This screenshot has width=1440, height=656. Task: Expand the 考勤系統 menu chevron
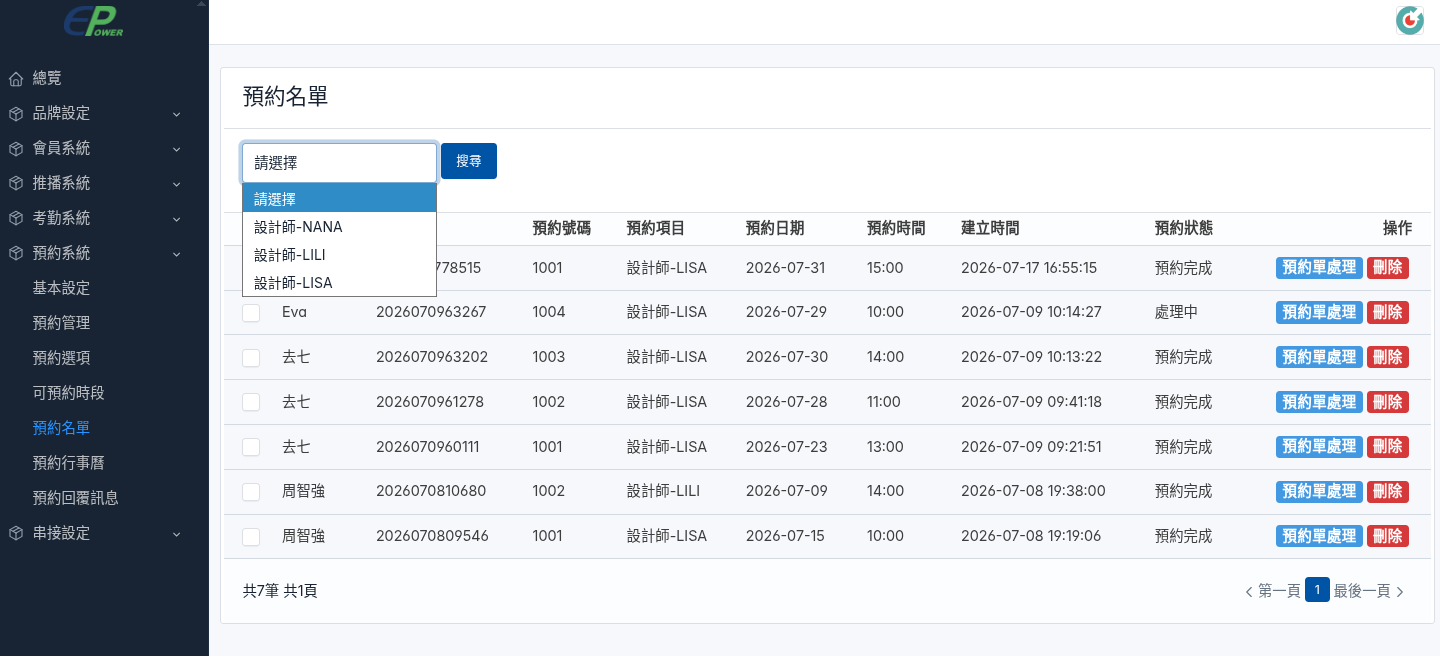(176, 219)
